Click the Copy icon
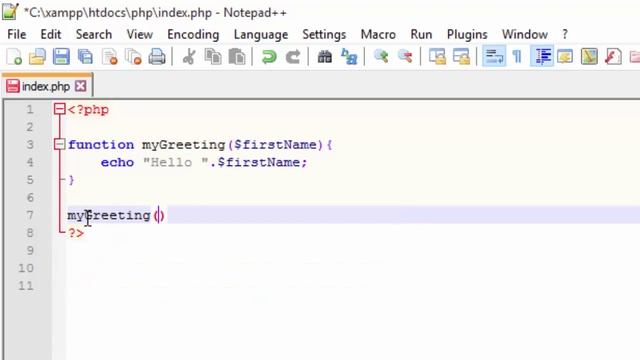This screenshot has width=640, height=360. point(213,57)
